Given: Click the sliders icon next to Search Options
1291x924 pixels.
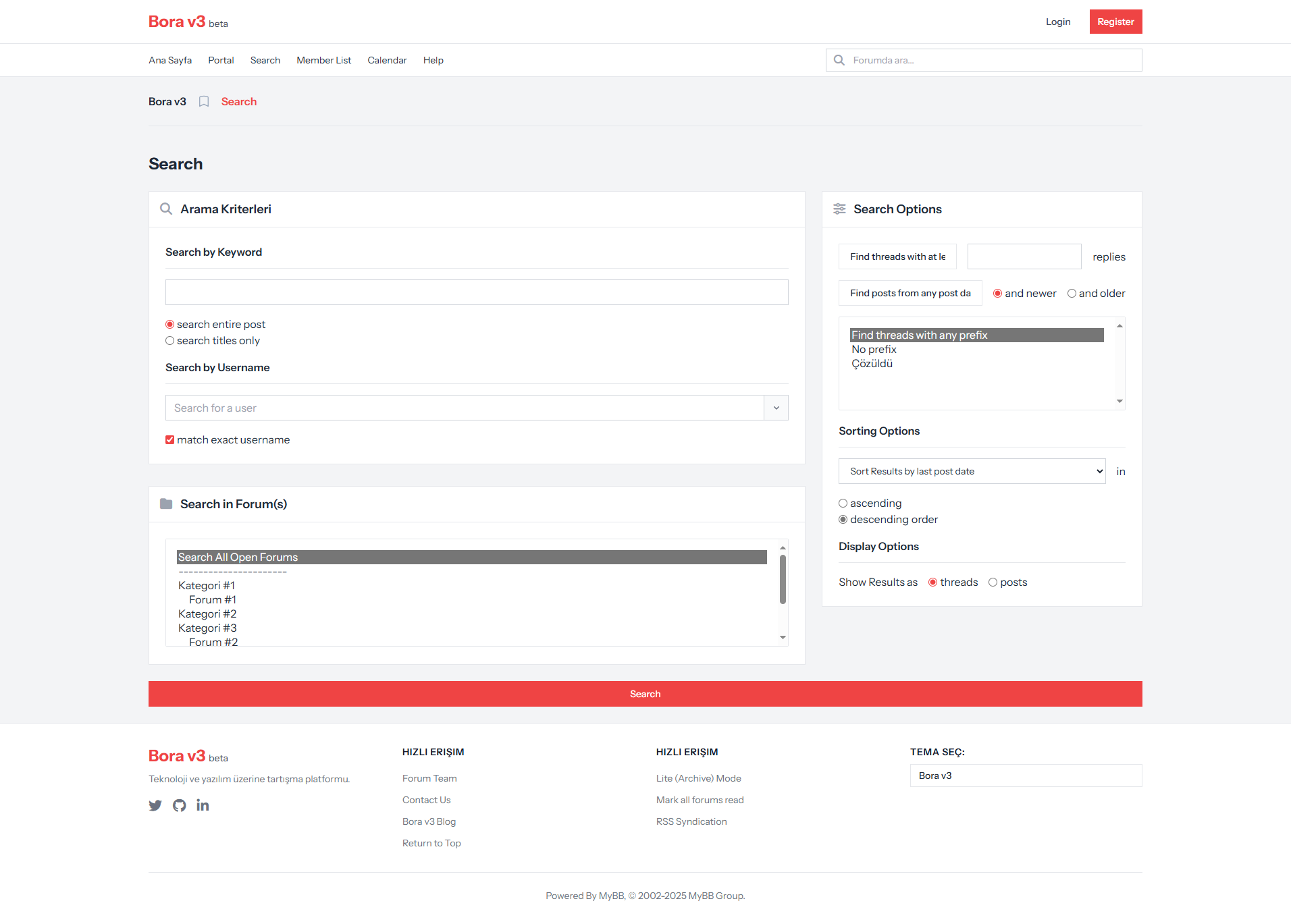Looking at the screenshot, I should click(839, 209).
